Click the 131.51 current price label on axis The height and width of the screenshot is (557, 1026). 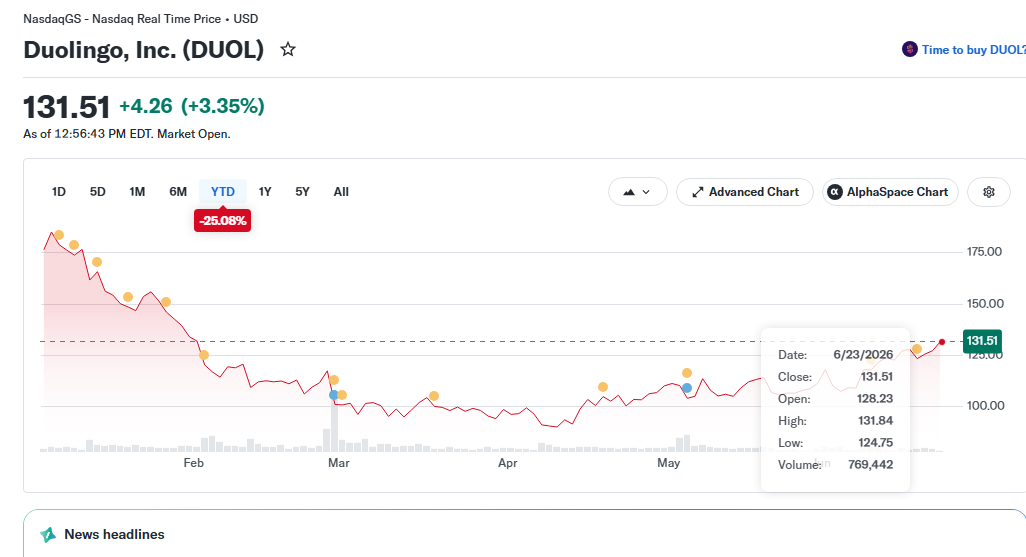[982, 340]
